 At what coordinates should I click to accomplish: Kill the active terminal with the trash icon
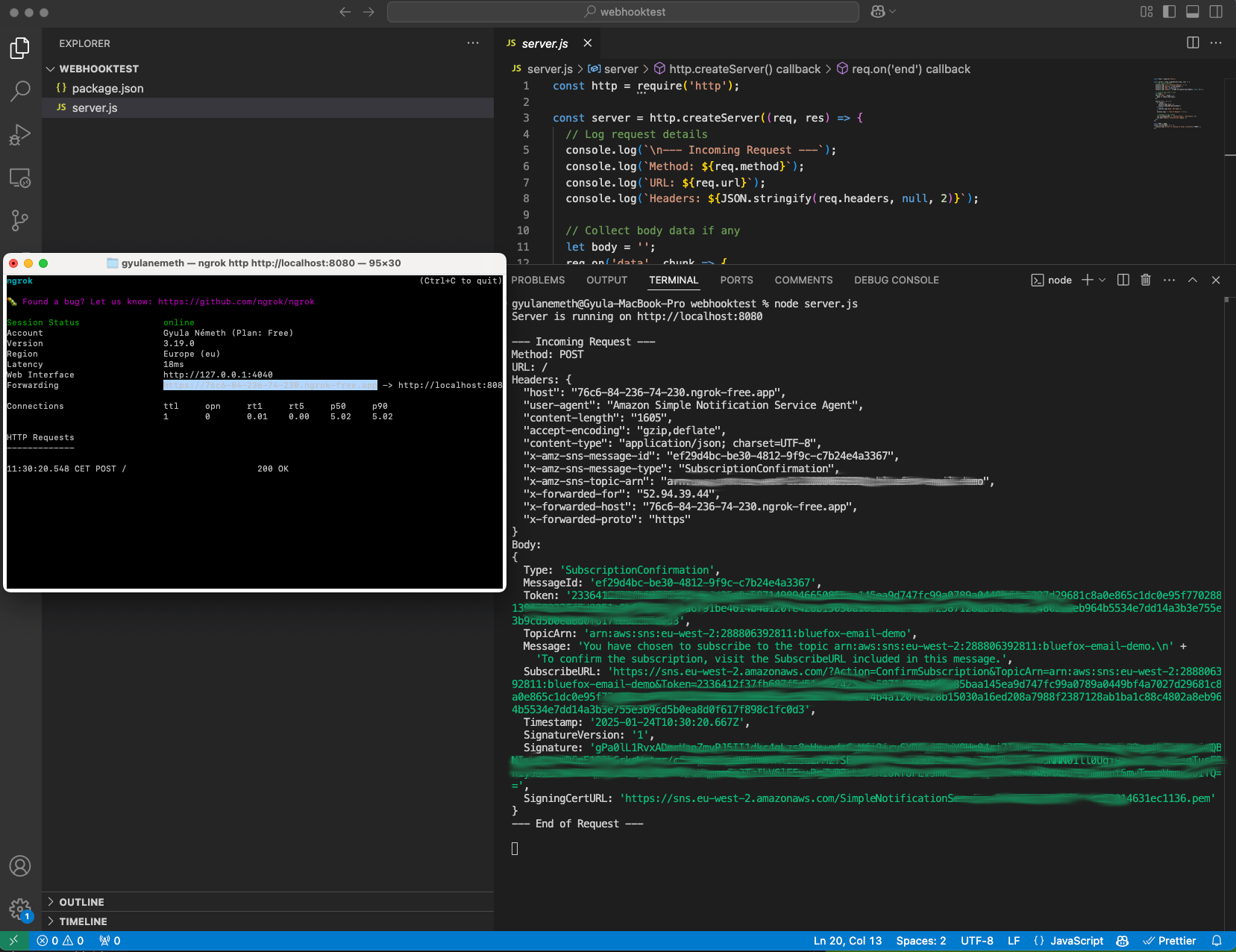click(x=1146, y=280)
